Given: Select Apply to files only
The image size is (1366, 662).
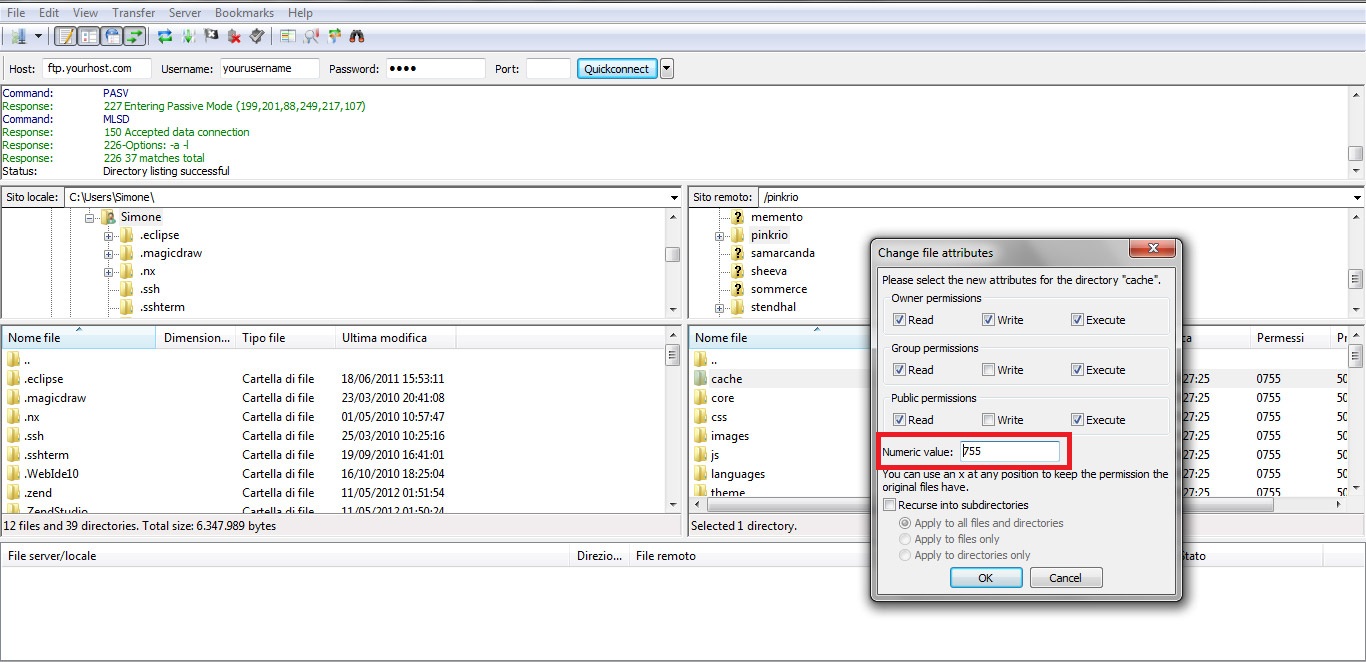Looking at the screenshot, I should point(905,539).
